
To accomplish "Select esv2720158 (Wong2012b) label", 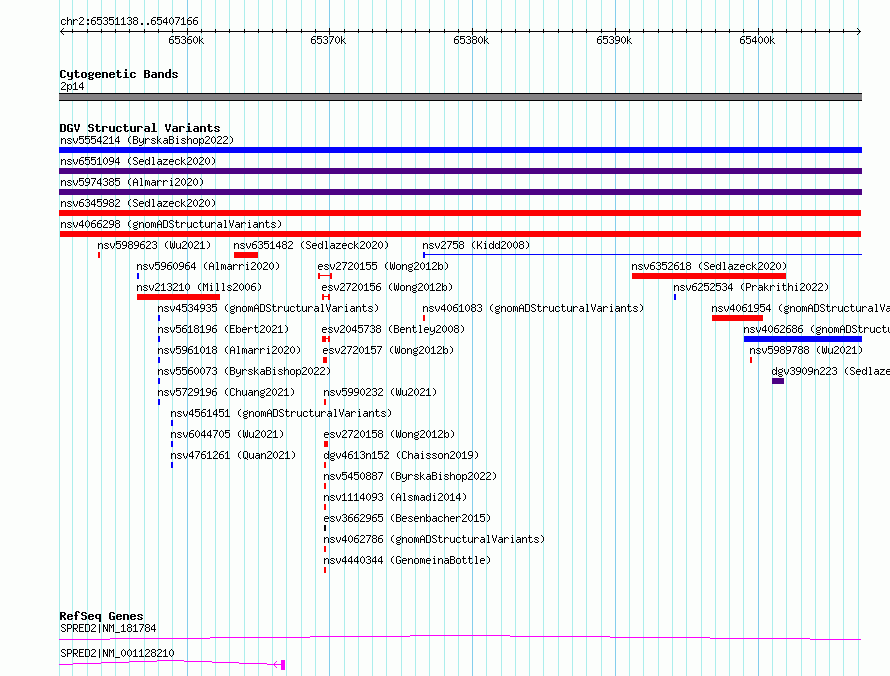I will click(389, 434).
